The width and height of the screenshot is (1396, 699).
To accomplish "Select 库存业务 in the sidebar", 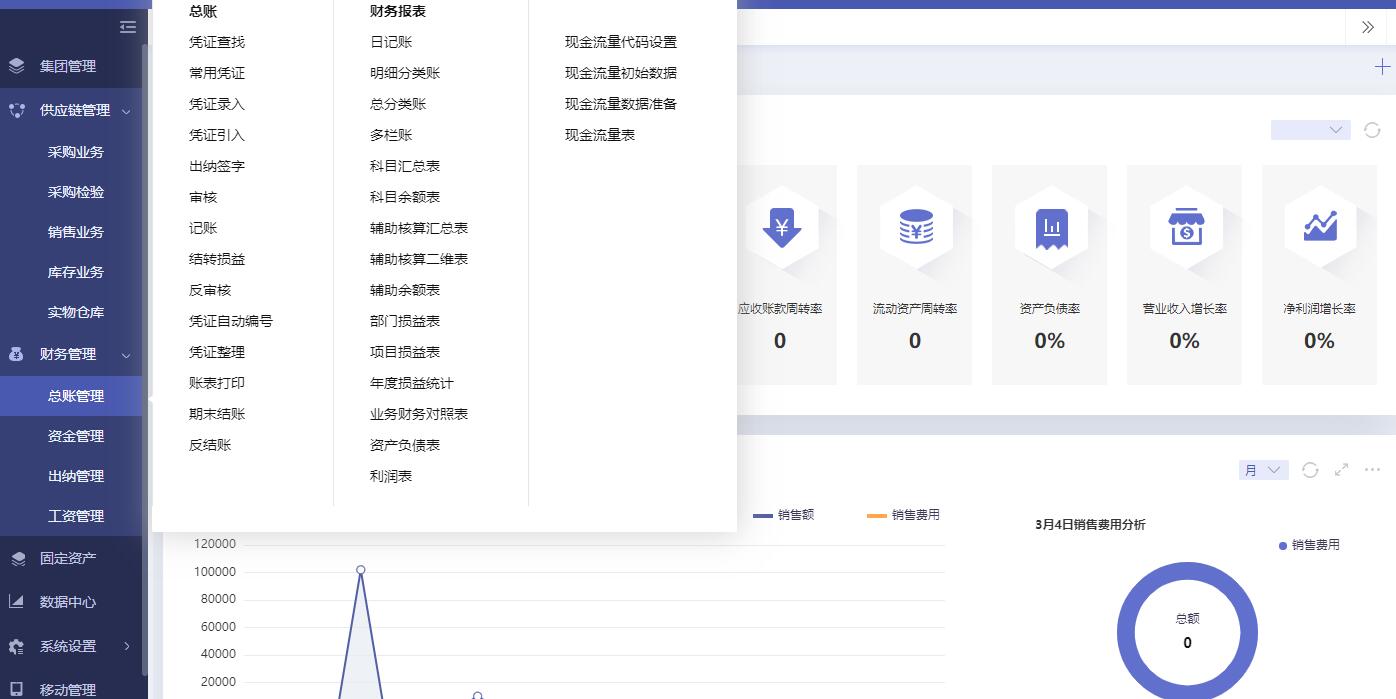I will 74,272.
